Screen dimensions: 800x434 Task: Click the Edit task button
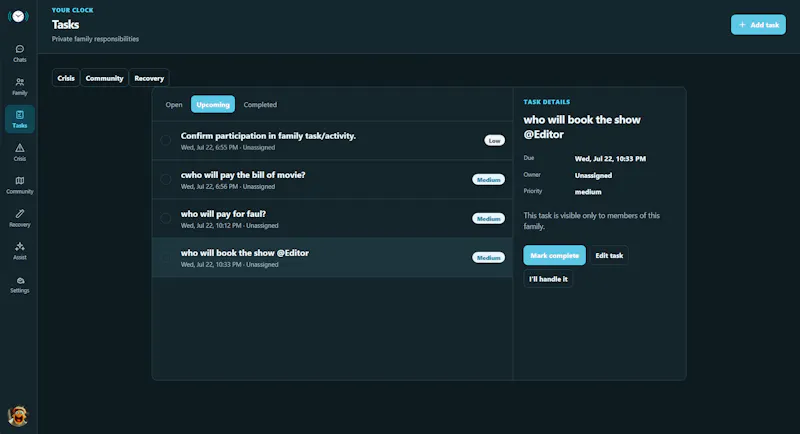pos(609,255)
